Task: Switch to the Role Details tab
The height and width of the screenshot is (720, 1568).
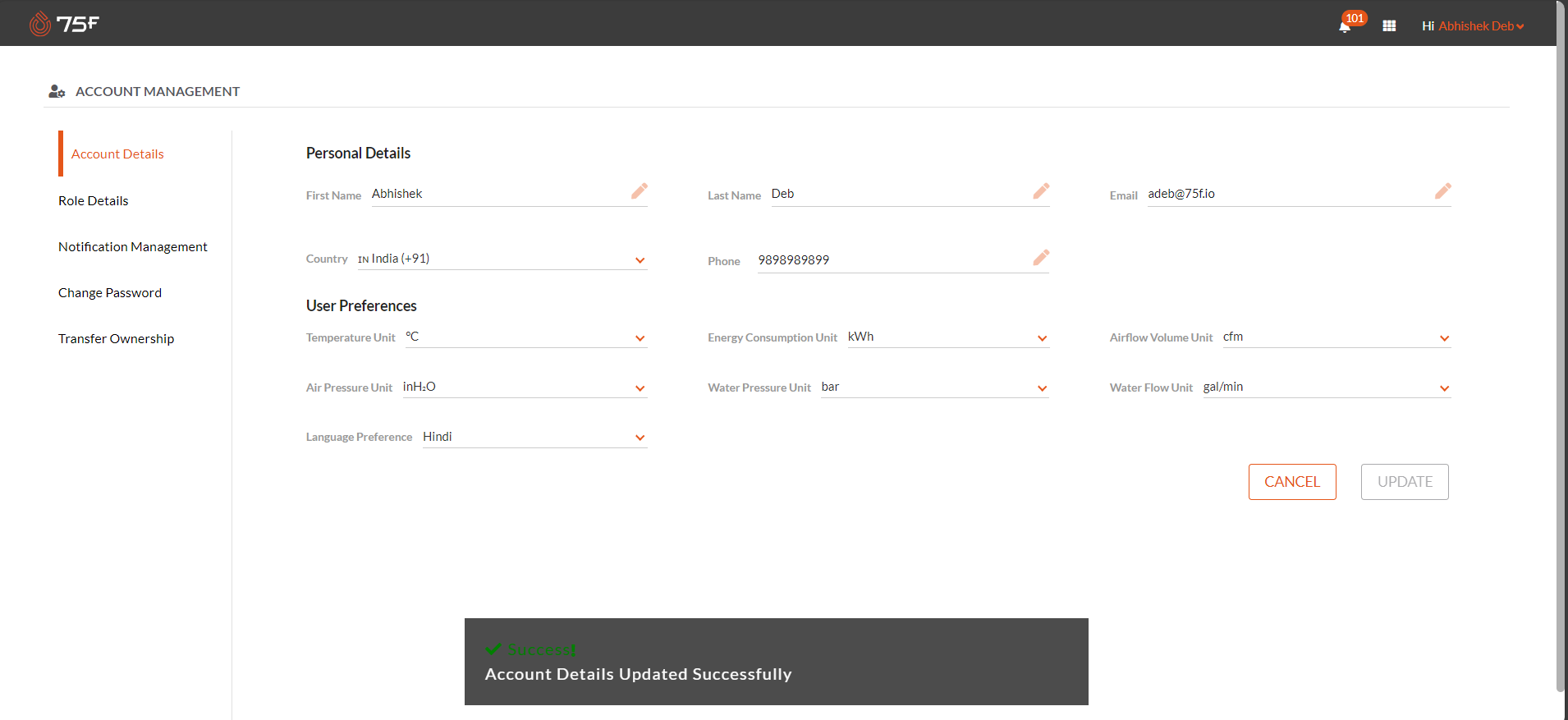Action: coord(94,200)
